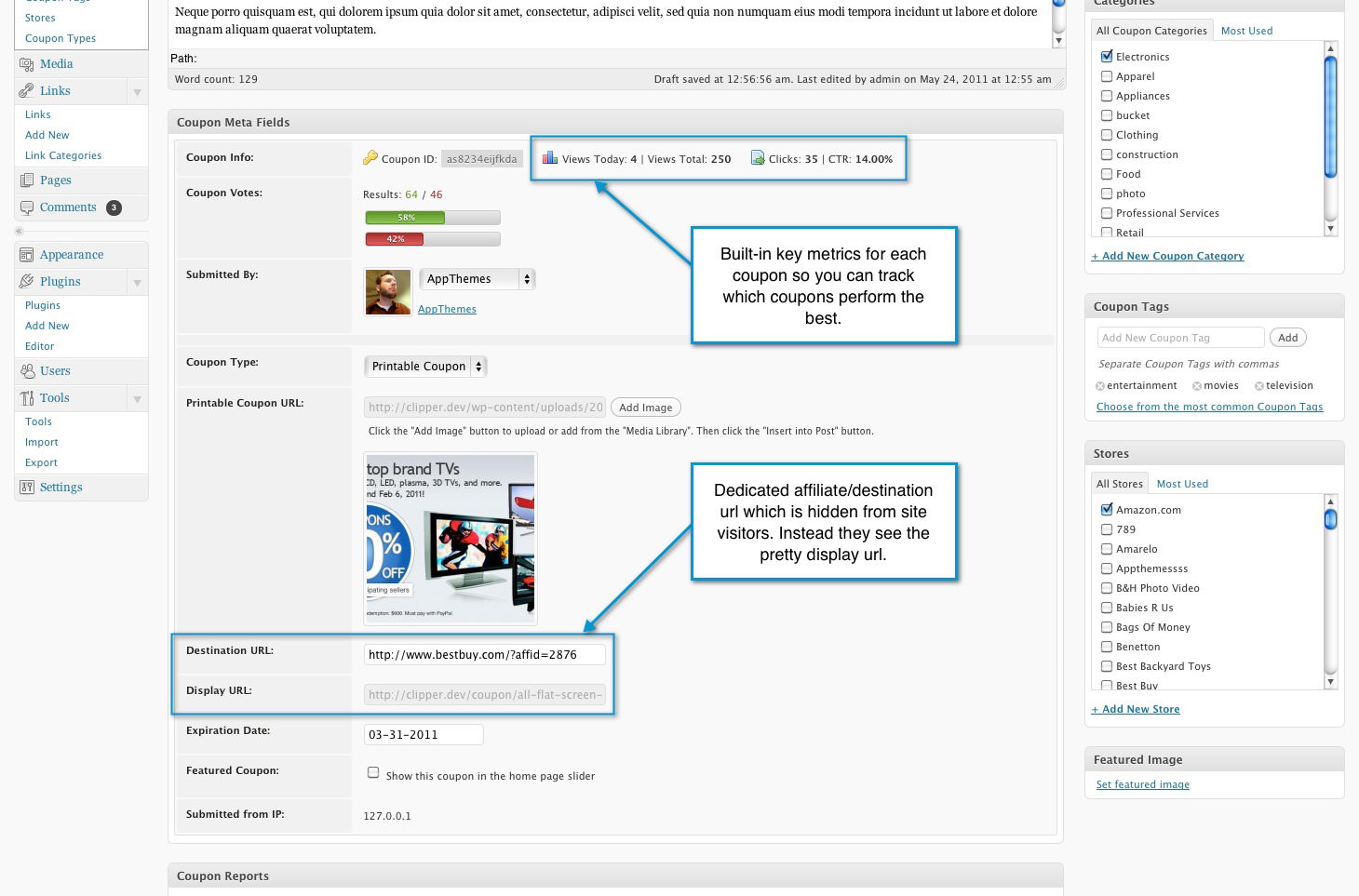Check the Apparel category

click(x=1107, y=76)
